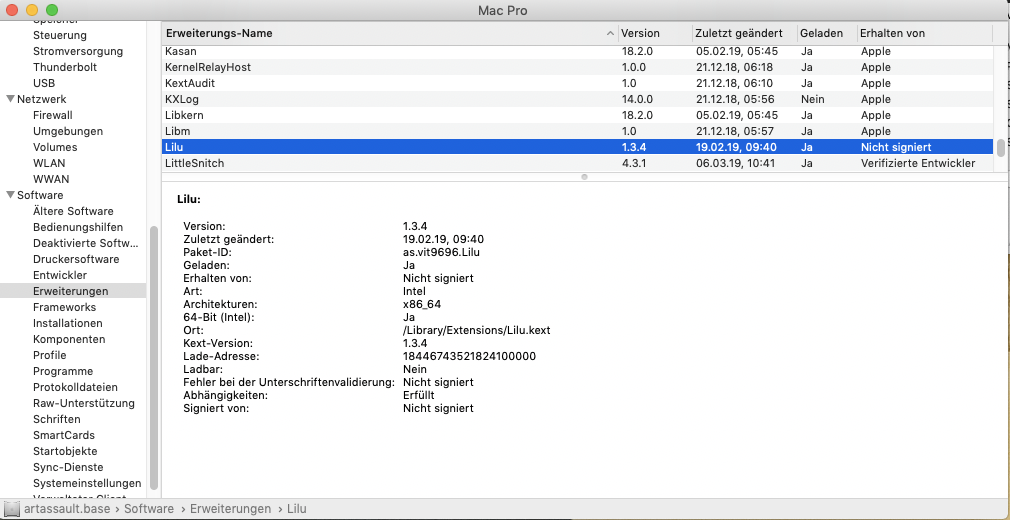Click the sidebar vertical scrollbar thumb
Viewport: 1010px width, 520px height.
click(x=153, y=358)
